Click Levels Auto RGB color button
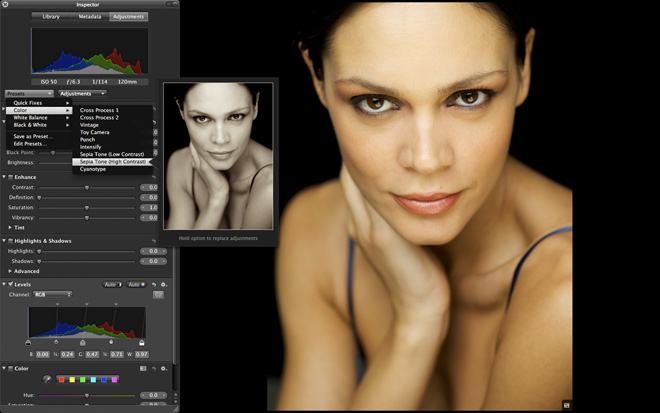The image size is (660, 413). pos(136,285)
